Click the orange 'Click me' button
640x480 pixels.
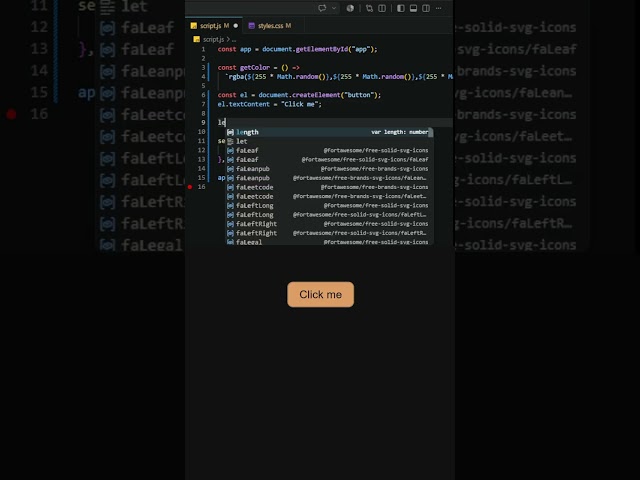click(x=320, y=294)
